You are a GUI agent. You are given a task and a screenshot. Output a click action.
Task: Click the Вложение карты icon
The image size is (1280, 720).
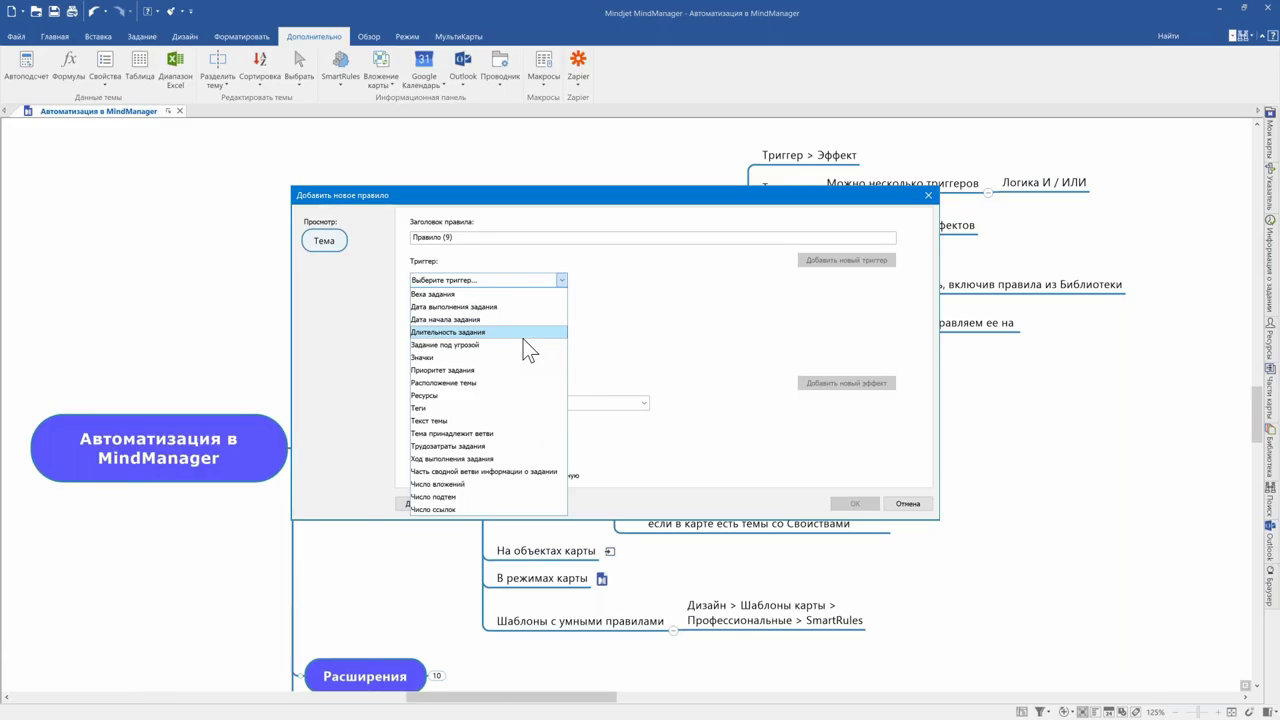pyautogui.click(x=381, y=60)
